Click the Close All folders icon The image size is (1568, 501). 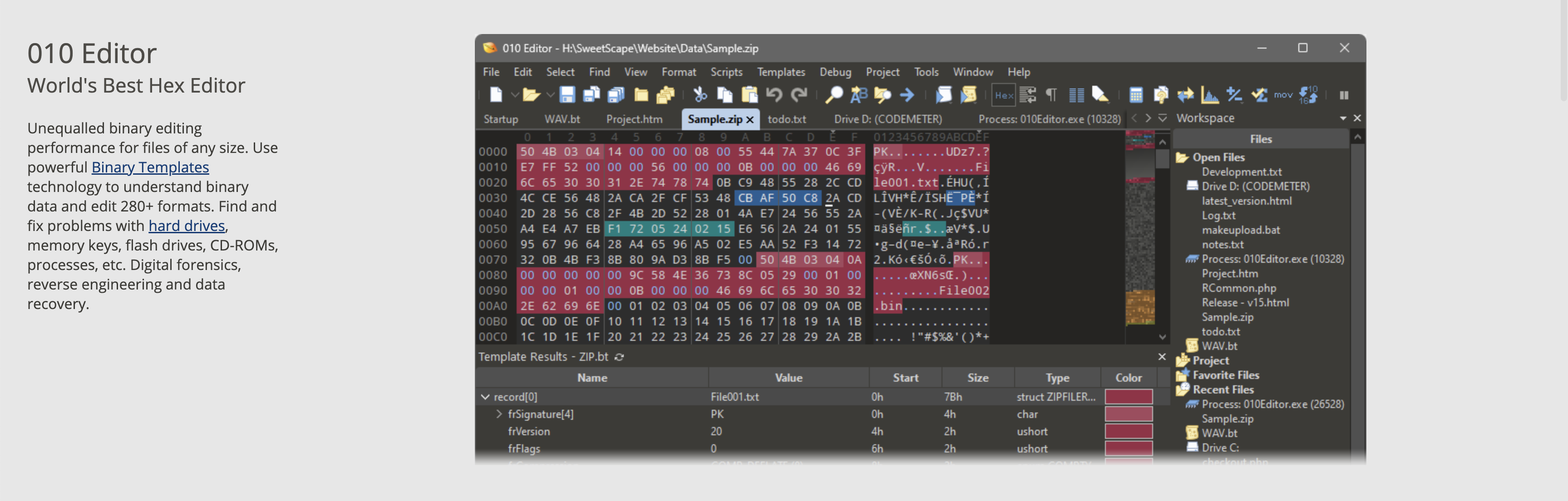(x=666, y=95)
